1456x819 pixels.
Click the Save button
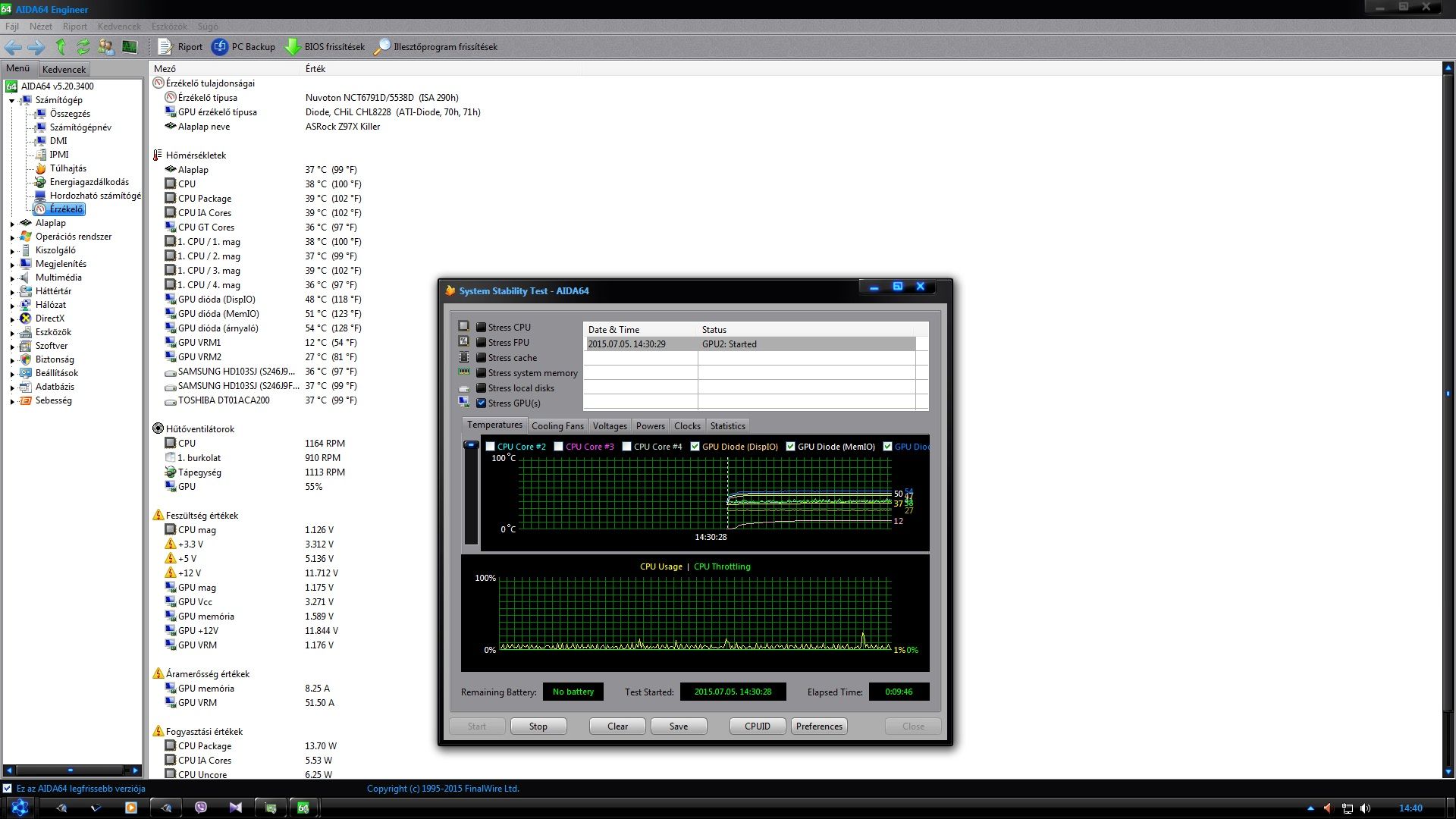click(x=679, y=726)
